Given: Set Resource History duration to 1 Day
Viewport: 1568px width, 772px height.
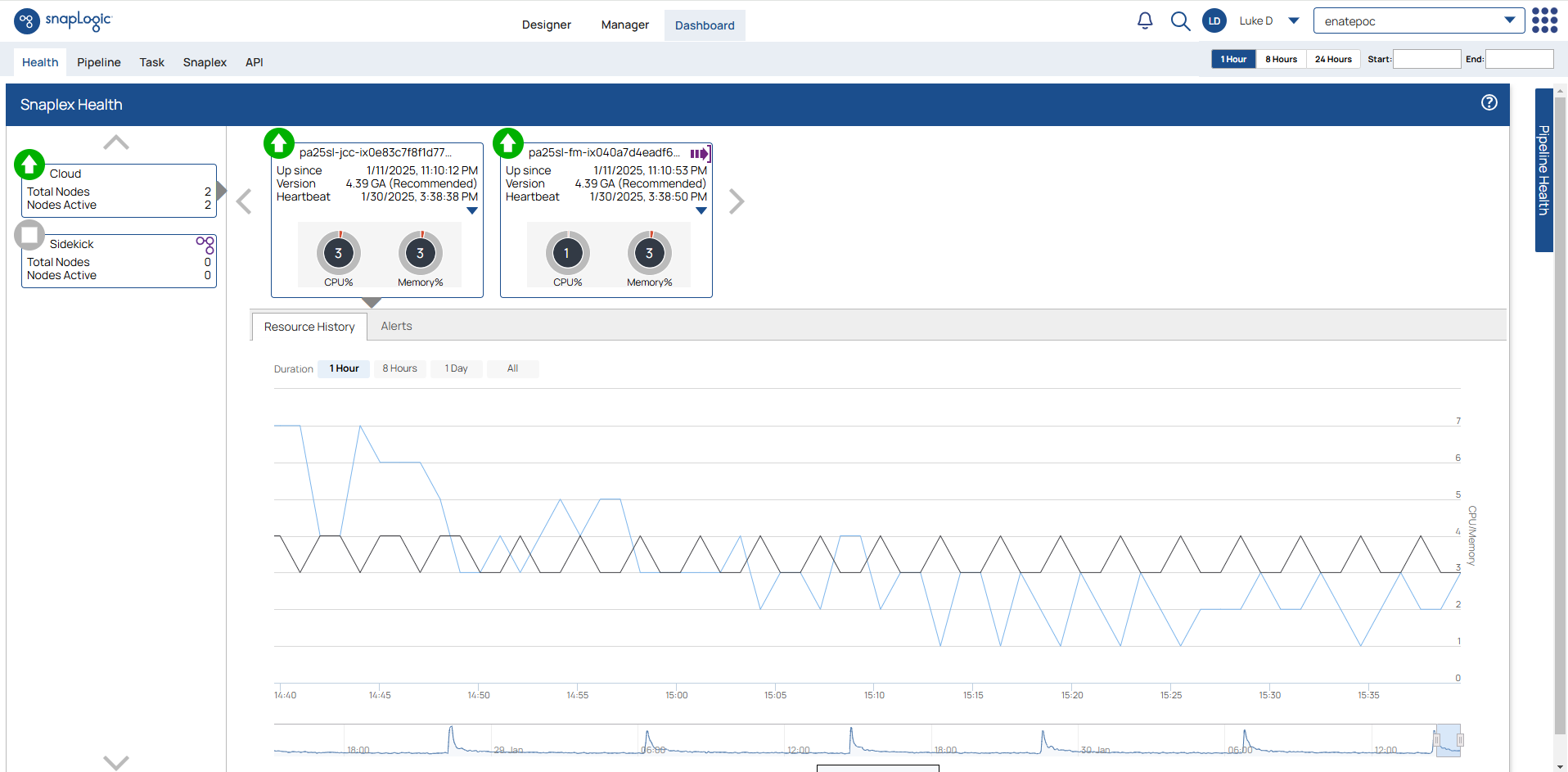Looking at the screenshot, I should pyautogui.click(x=456, y=368).
